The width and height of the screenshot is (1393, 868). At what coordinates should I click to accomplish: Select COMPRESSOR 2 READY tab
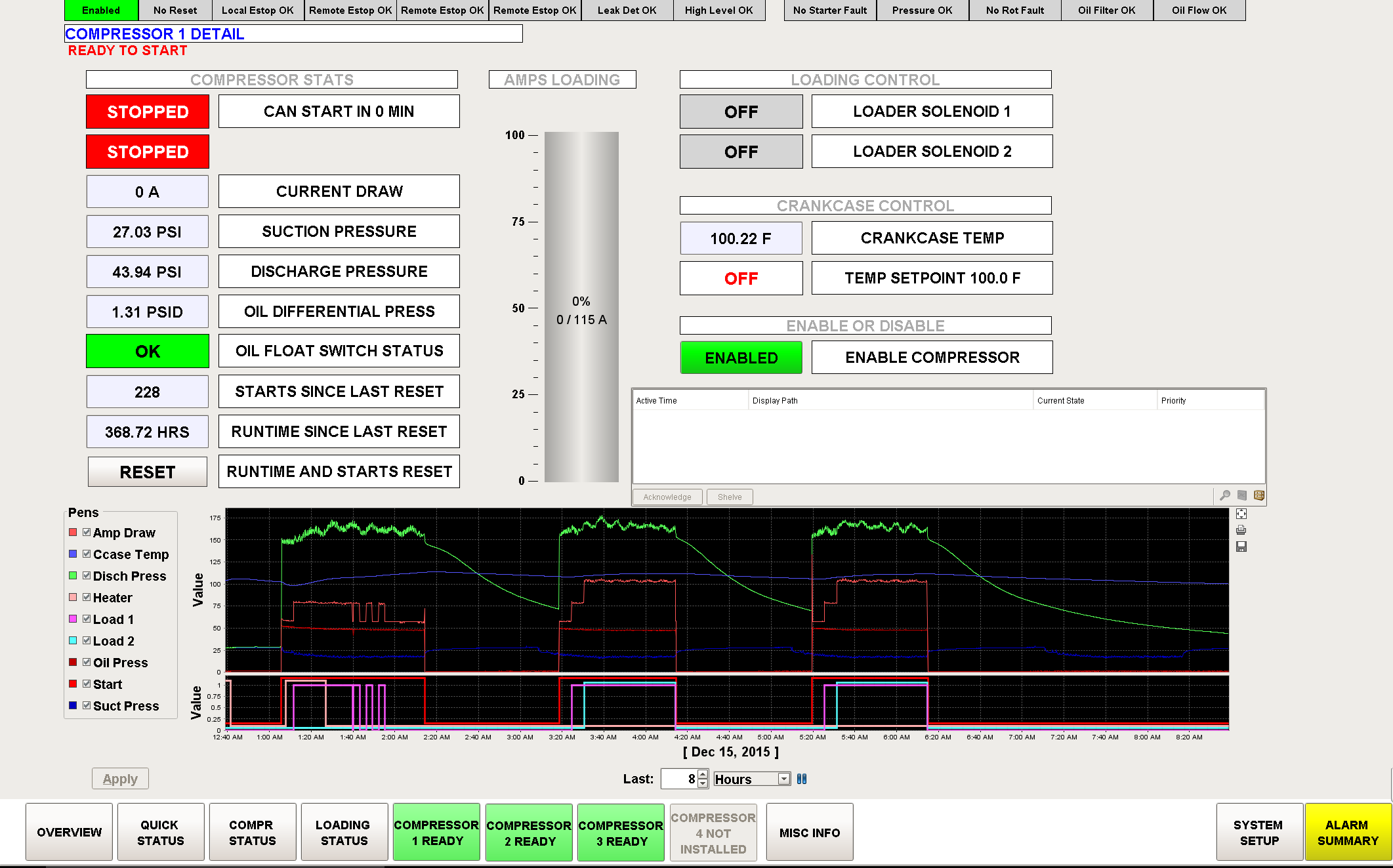click(529, 832)
